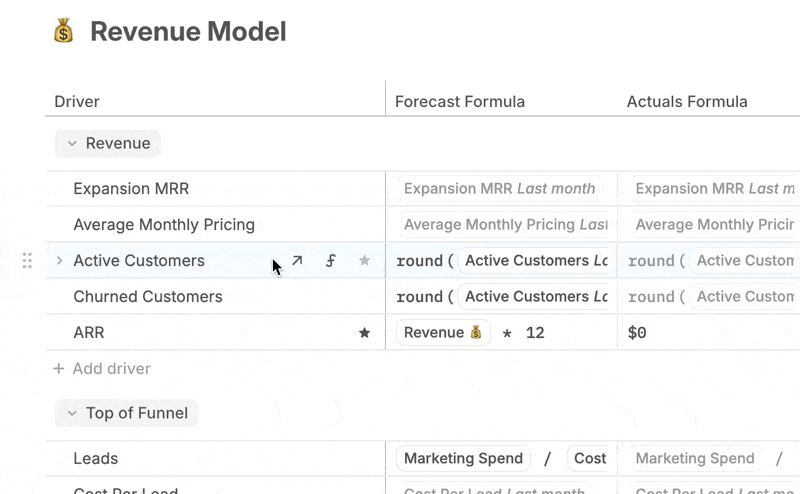The width and height of the screenshot is (800, 494).
Task: Toggle the star on the Active Customers row
Action: (x=364, y=261)
